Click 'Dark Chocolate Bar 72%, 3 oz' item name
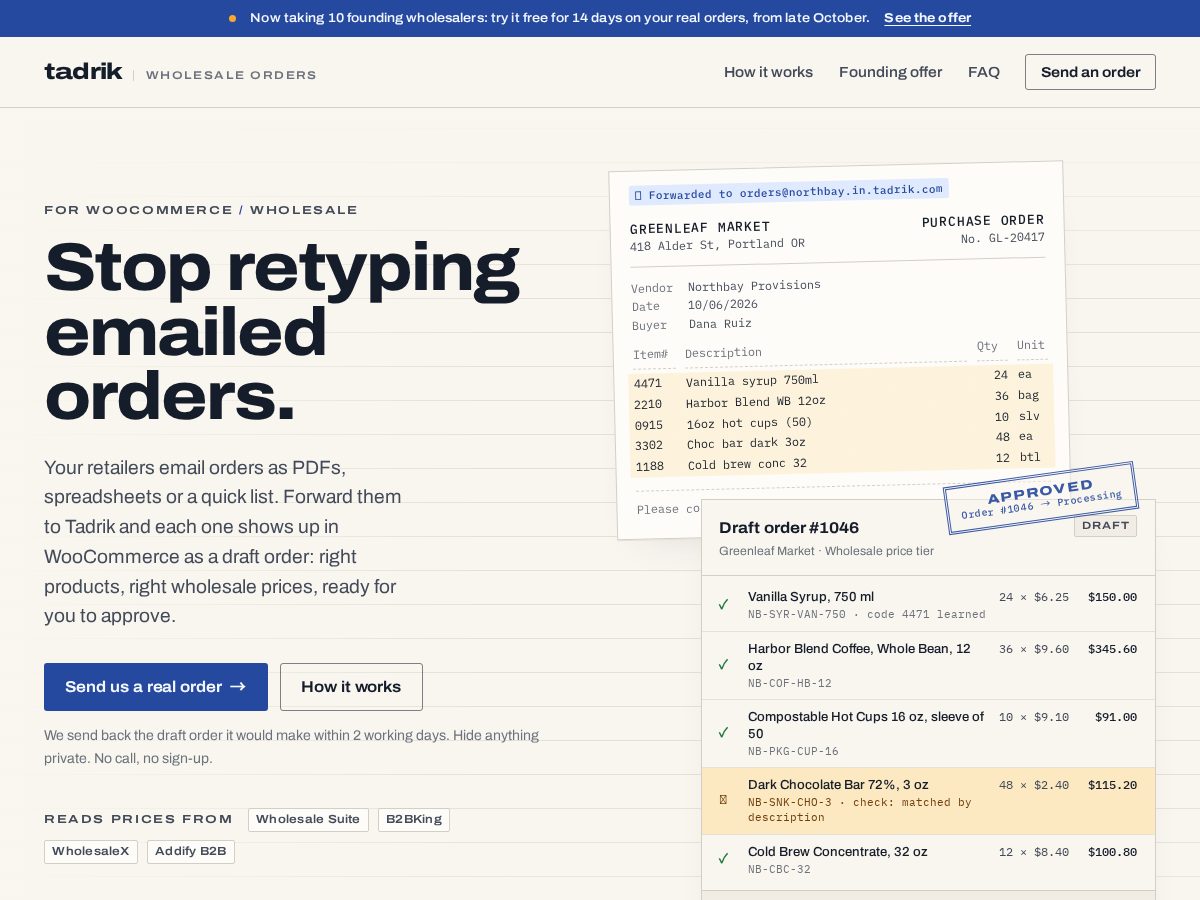 (838, 785)
